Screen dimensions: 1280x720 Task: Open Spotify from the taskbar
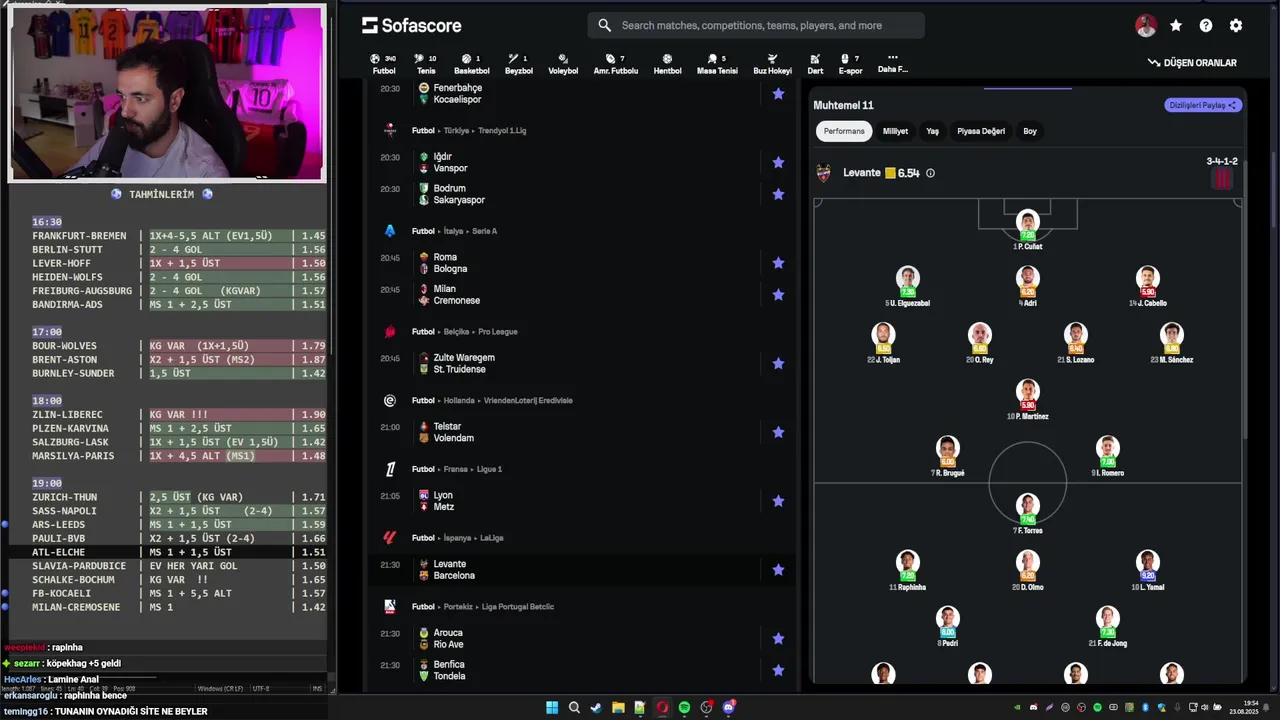pyautogui.click(x=684, y=707)
